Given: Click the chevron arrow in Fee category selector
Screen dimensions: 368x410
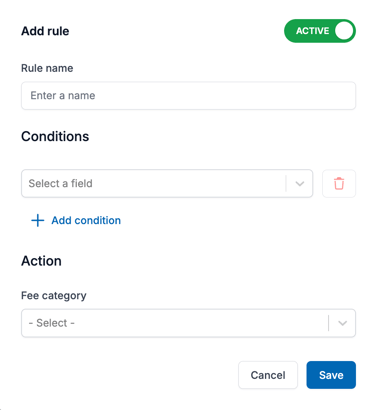Looking at the screenshot, I should [342, 323].
